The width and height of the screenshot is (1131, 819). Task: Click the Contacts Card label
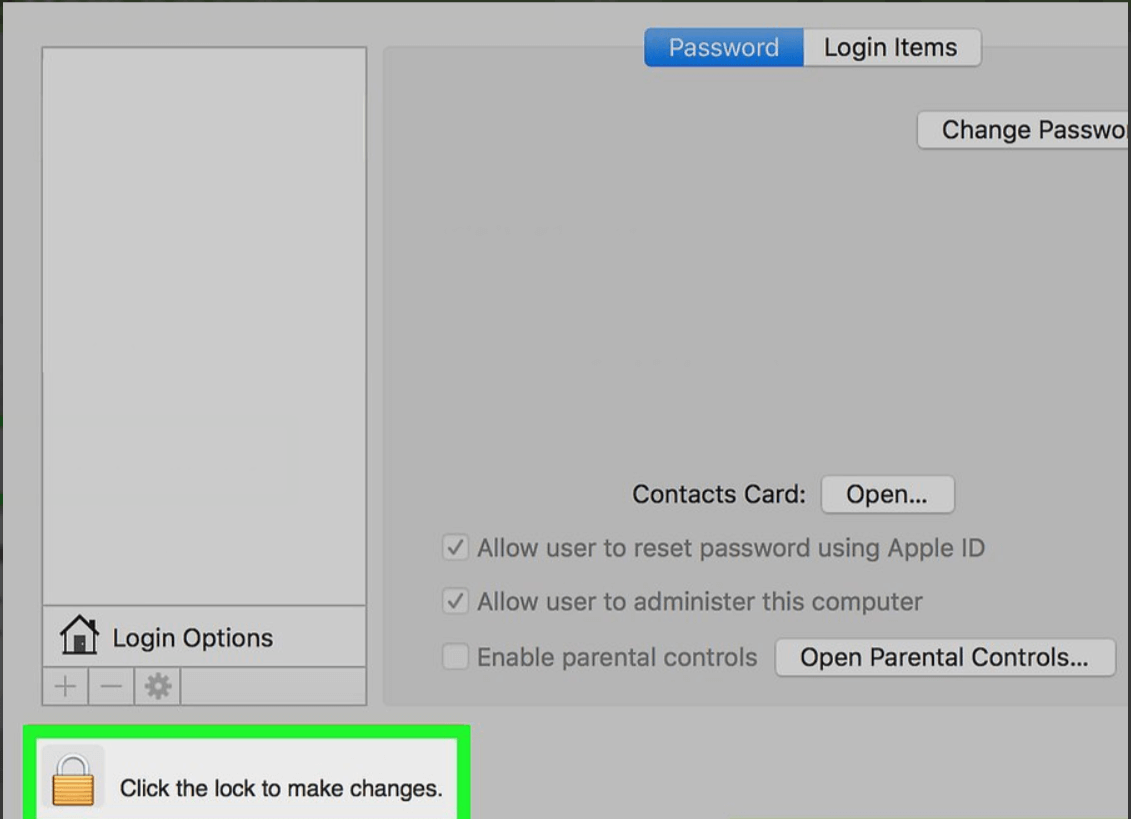click(718, 494)
